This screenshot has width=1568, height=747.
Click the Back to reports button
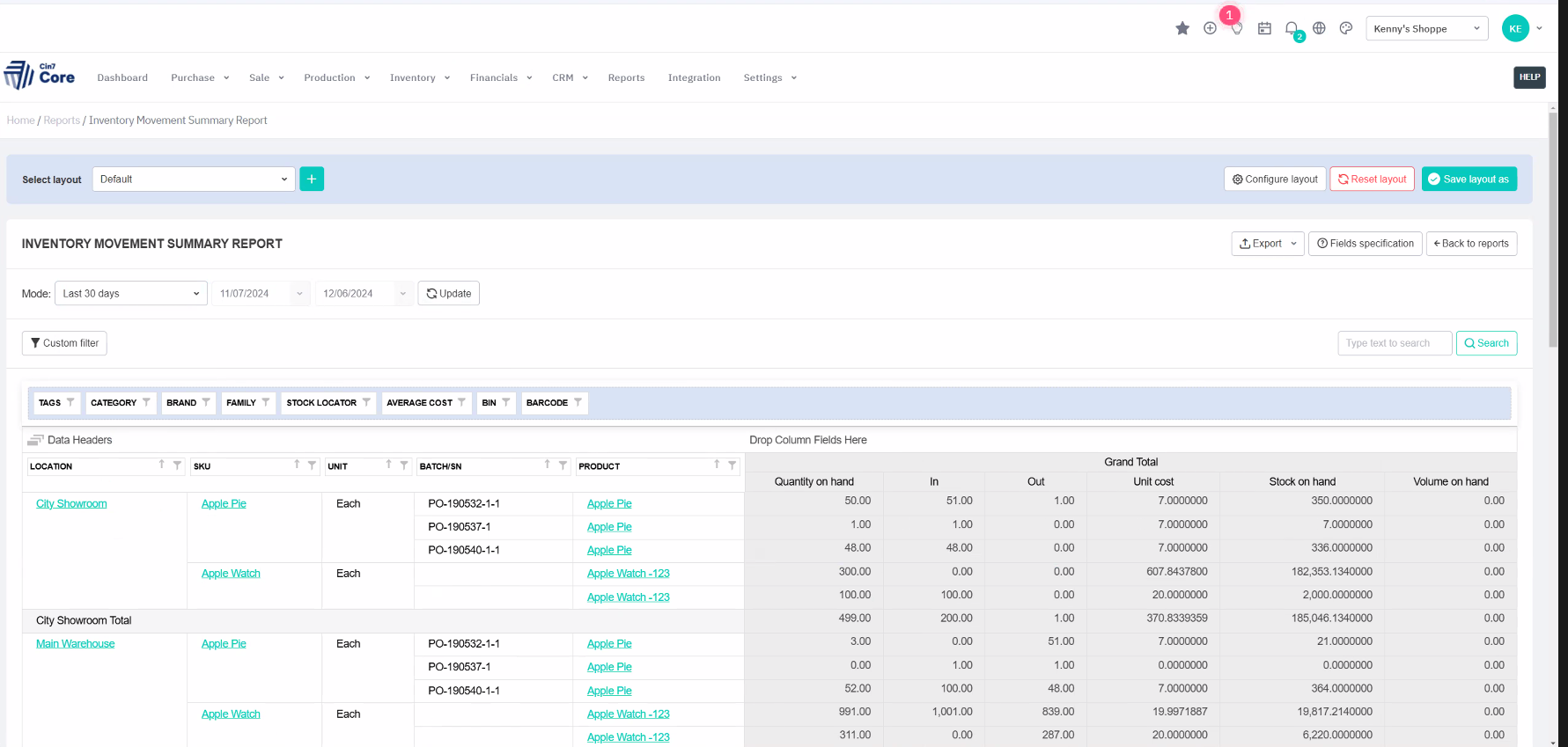click(x=1470, y=244)
